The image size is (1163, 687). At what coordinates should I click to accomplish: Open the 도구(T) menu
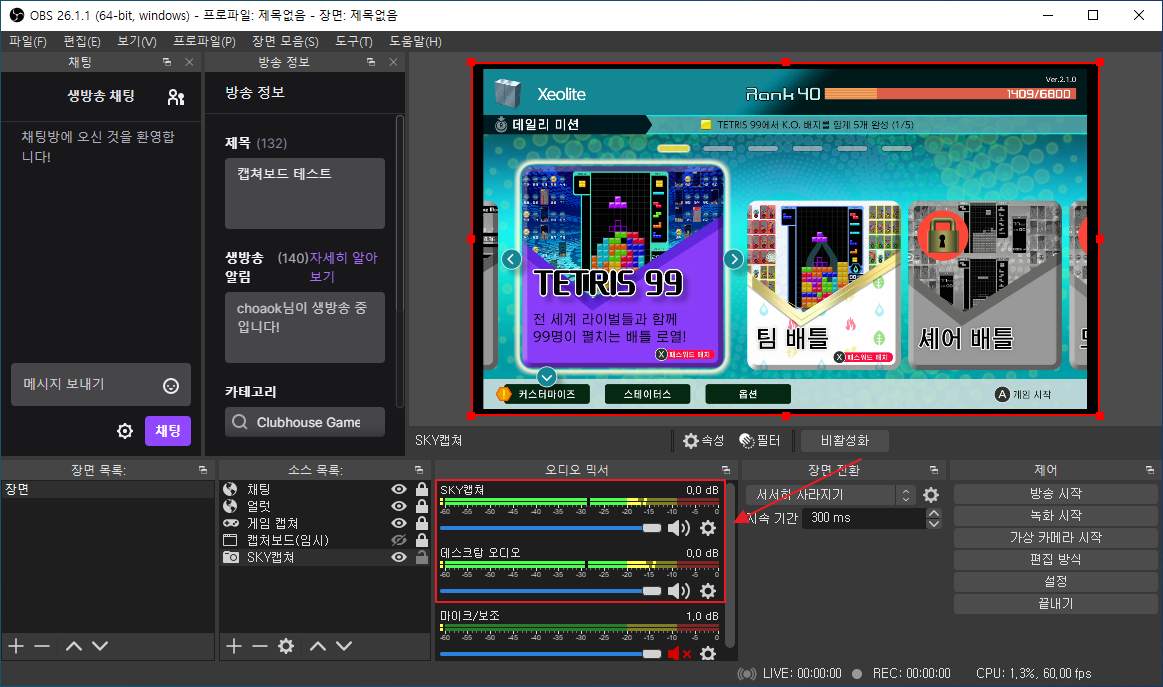[354, 42]
